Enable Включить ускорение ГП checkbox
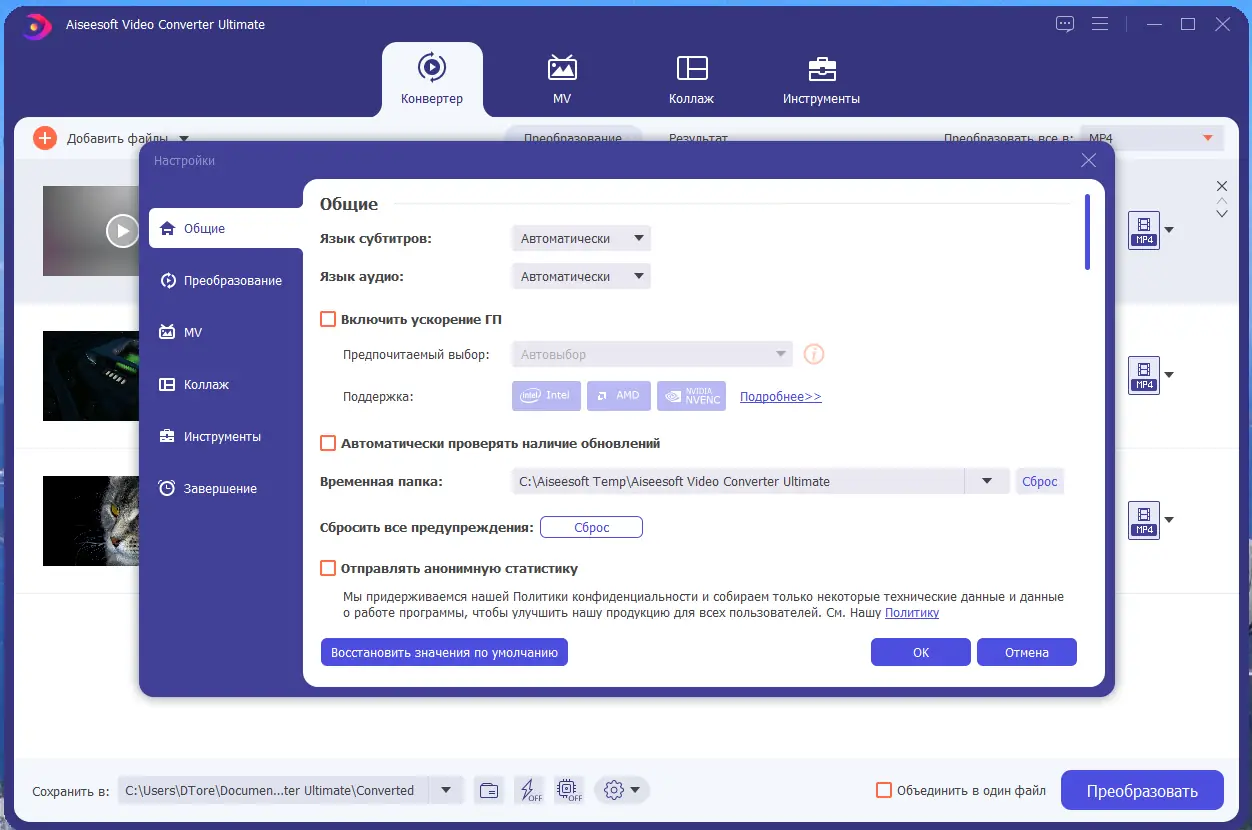 (x=328, y=320)
